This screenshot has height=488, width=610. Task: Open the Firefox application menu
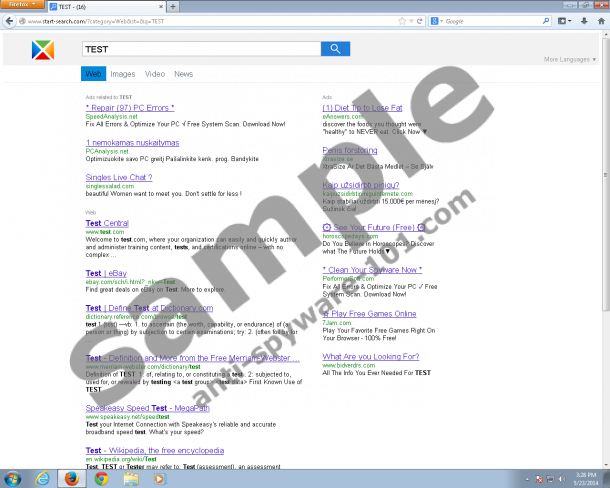(x=24, y=6)
